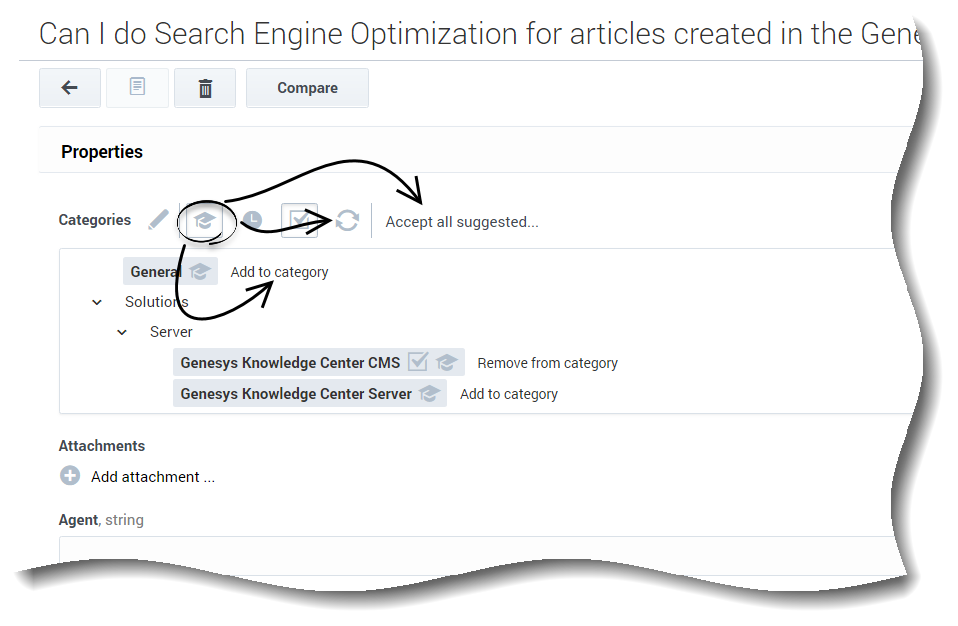Click the clock history icon

252,220
